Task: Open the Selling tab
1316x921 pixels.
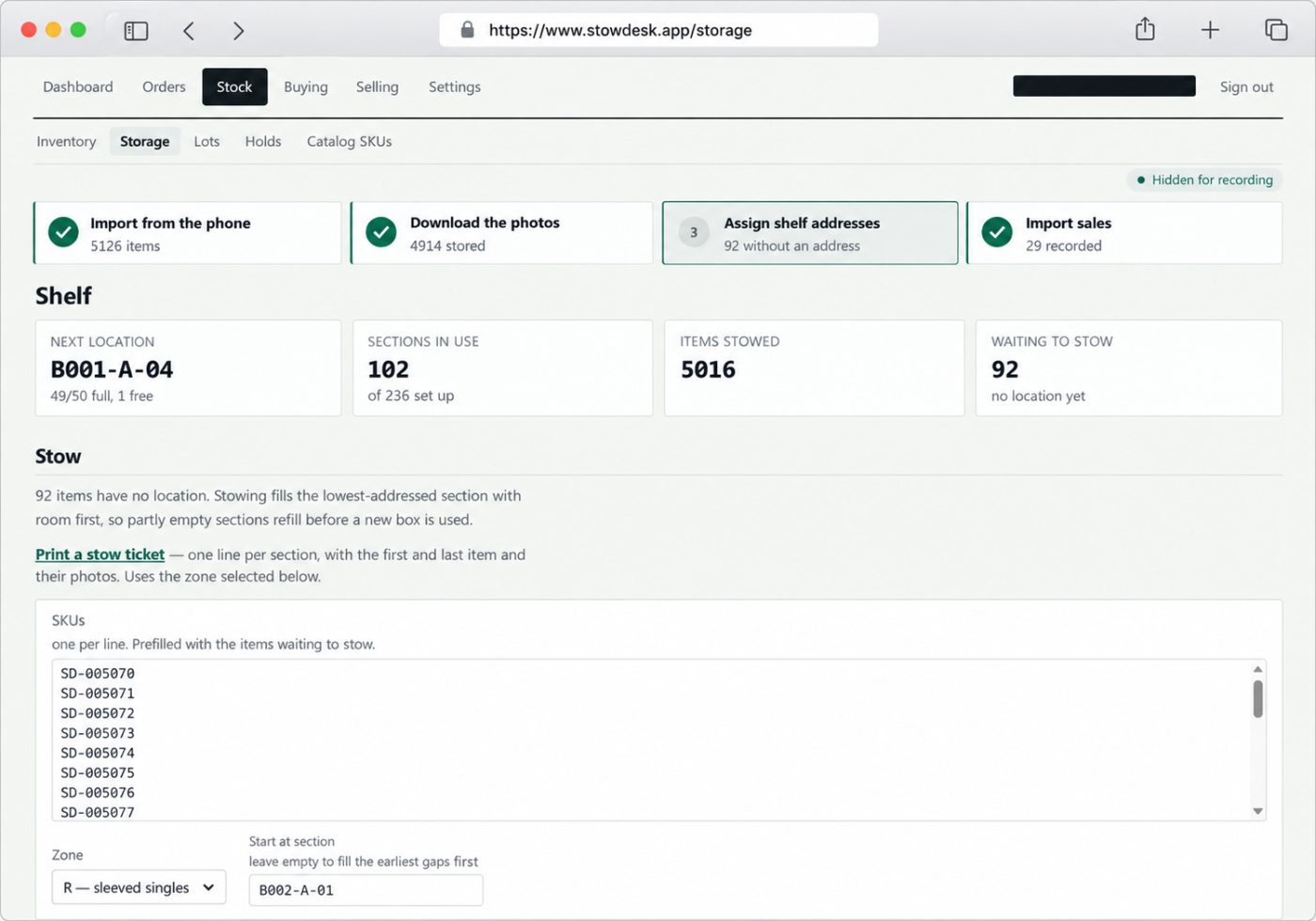Action: pyautogui.click(x=377, y=86)
